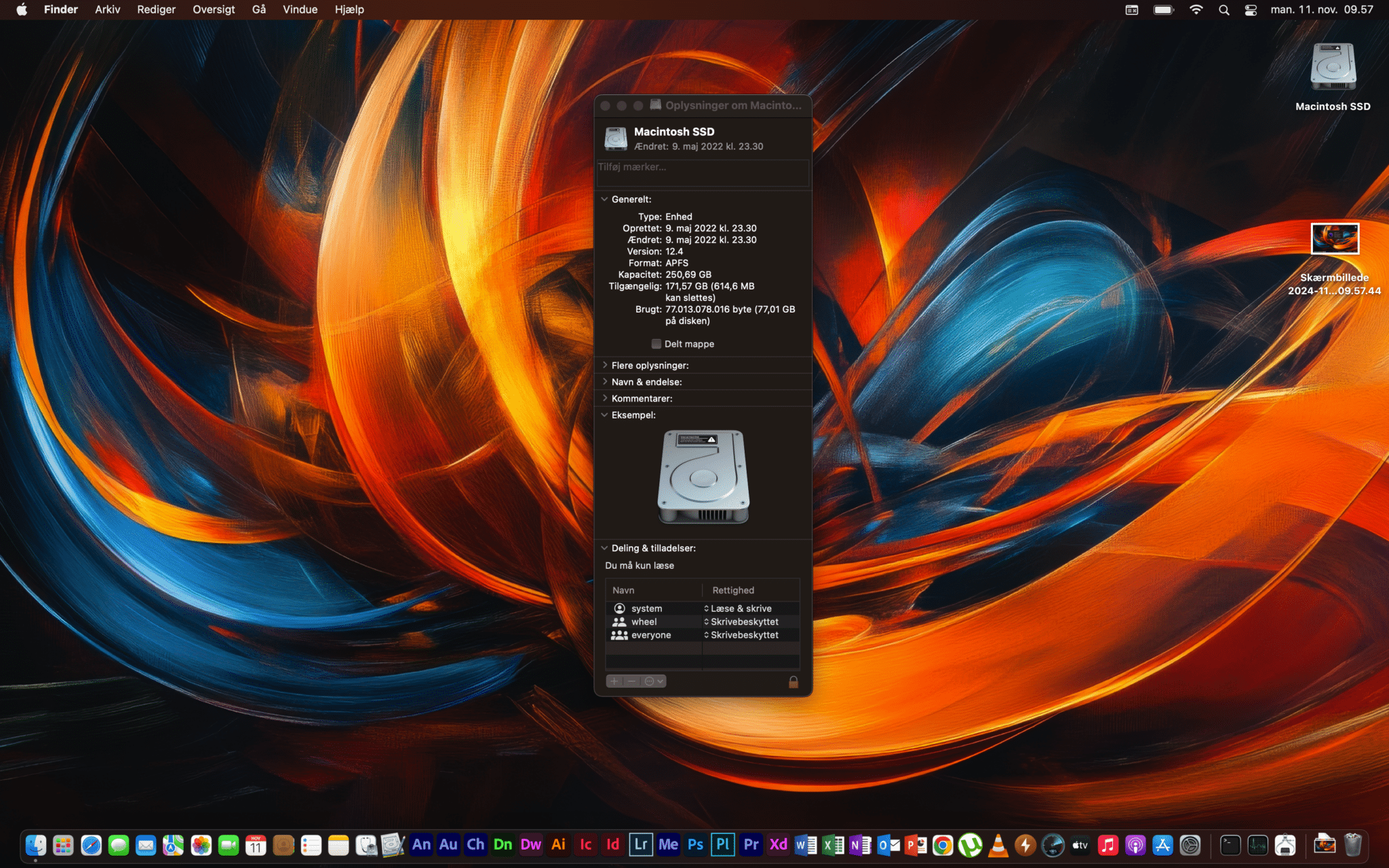Open Microsoft Word from the Dock
Screen dimensions: 1389x868
[x=806, y=845]
